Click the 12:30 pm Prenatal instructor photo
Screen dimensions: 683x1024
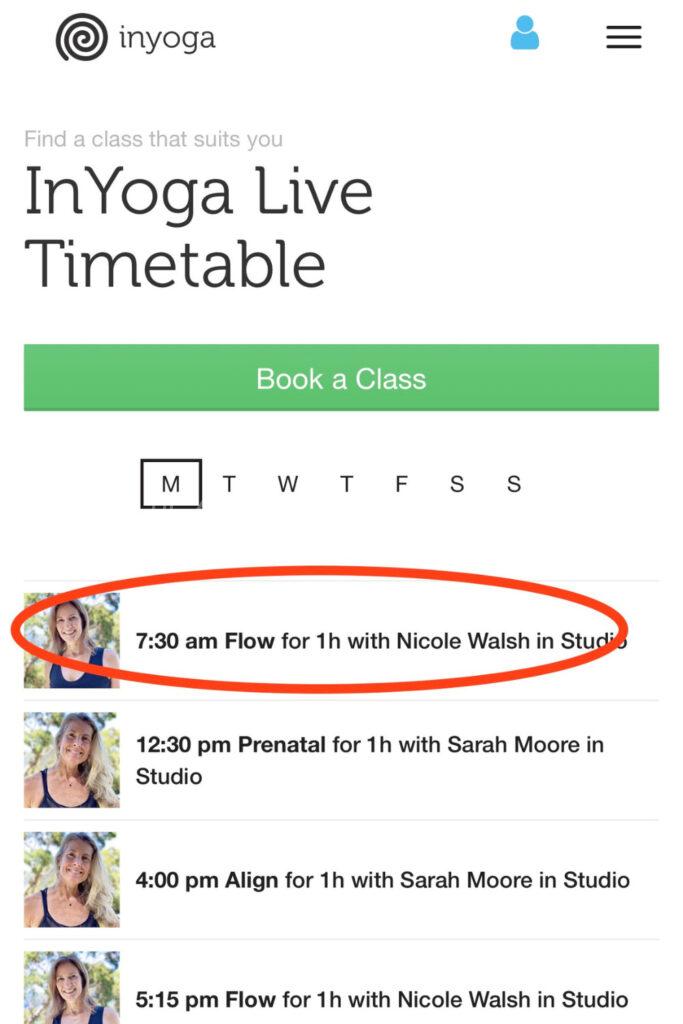72,760
